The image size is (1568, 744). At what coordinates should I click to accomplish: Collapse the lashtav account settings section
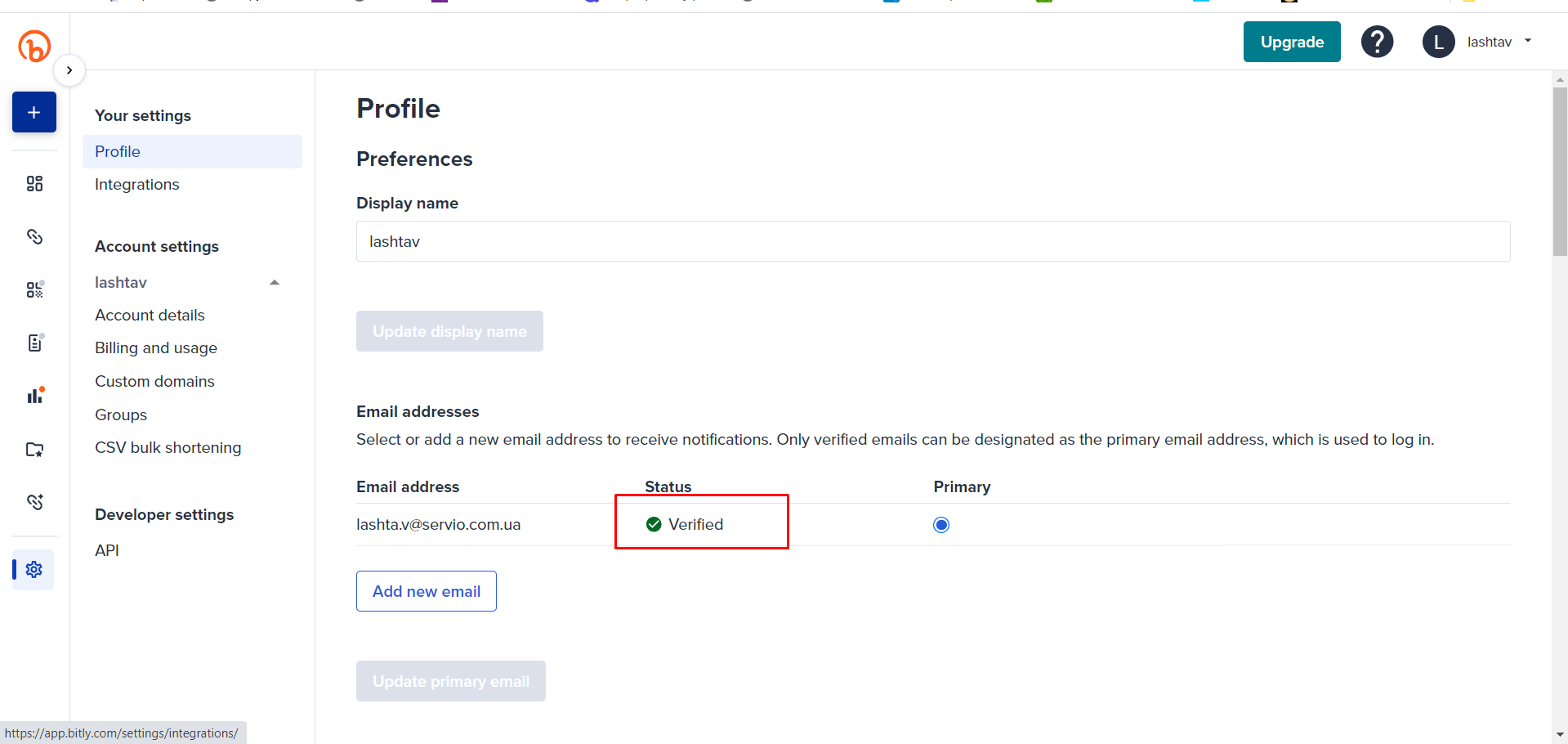275,282
